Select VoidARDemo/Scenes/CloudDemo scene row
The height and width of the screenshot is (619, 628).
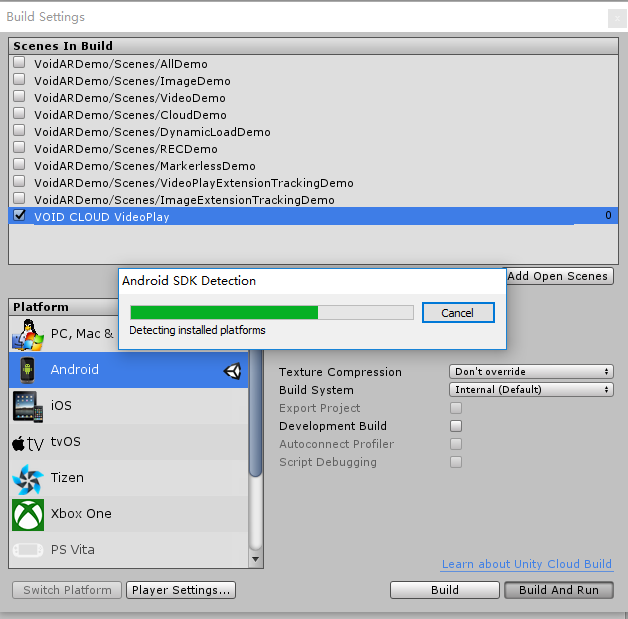[x=313, y=115]
